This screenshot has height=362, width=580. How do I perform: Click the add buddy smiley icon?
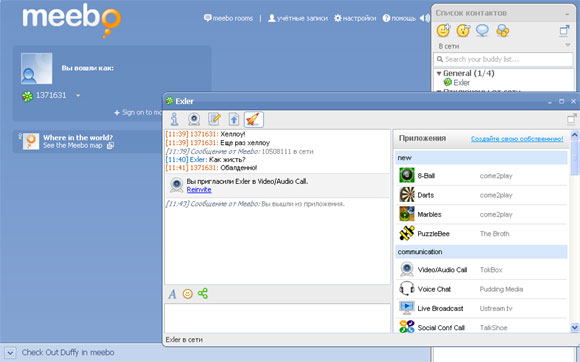pyautogui.click(x=443, y=30)
